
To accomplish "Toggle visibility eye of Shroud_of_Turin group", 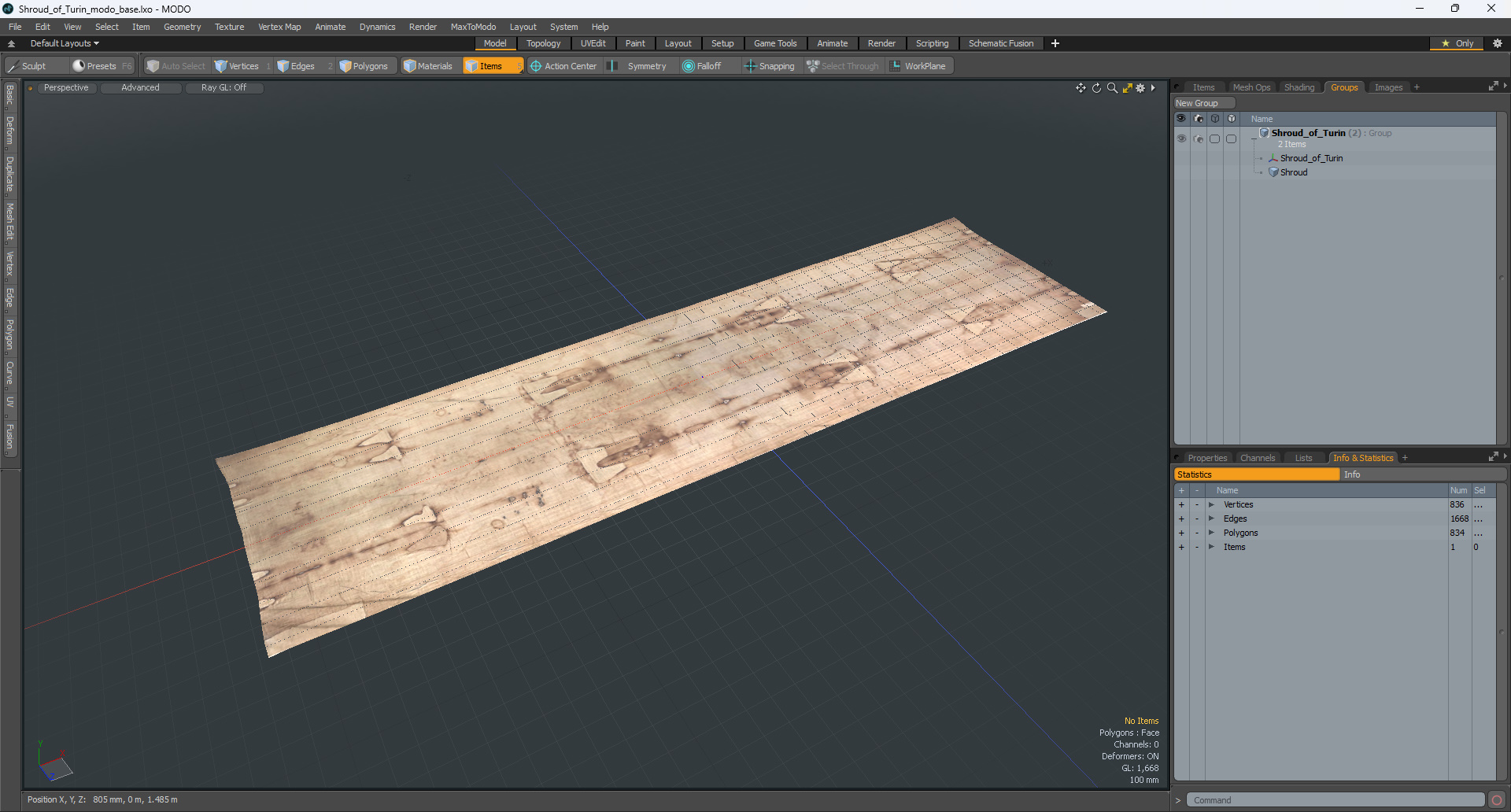I will click(1181, 138).
